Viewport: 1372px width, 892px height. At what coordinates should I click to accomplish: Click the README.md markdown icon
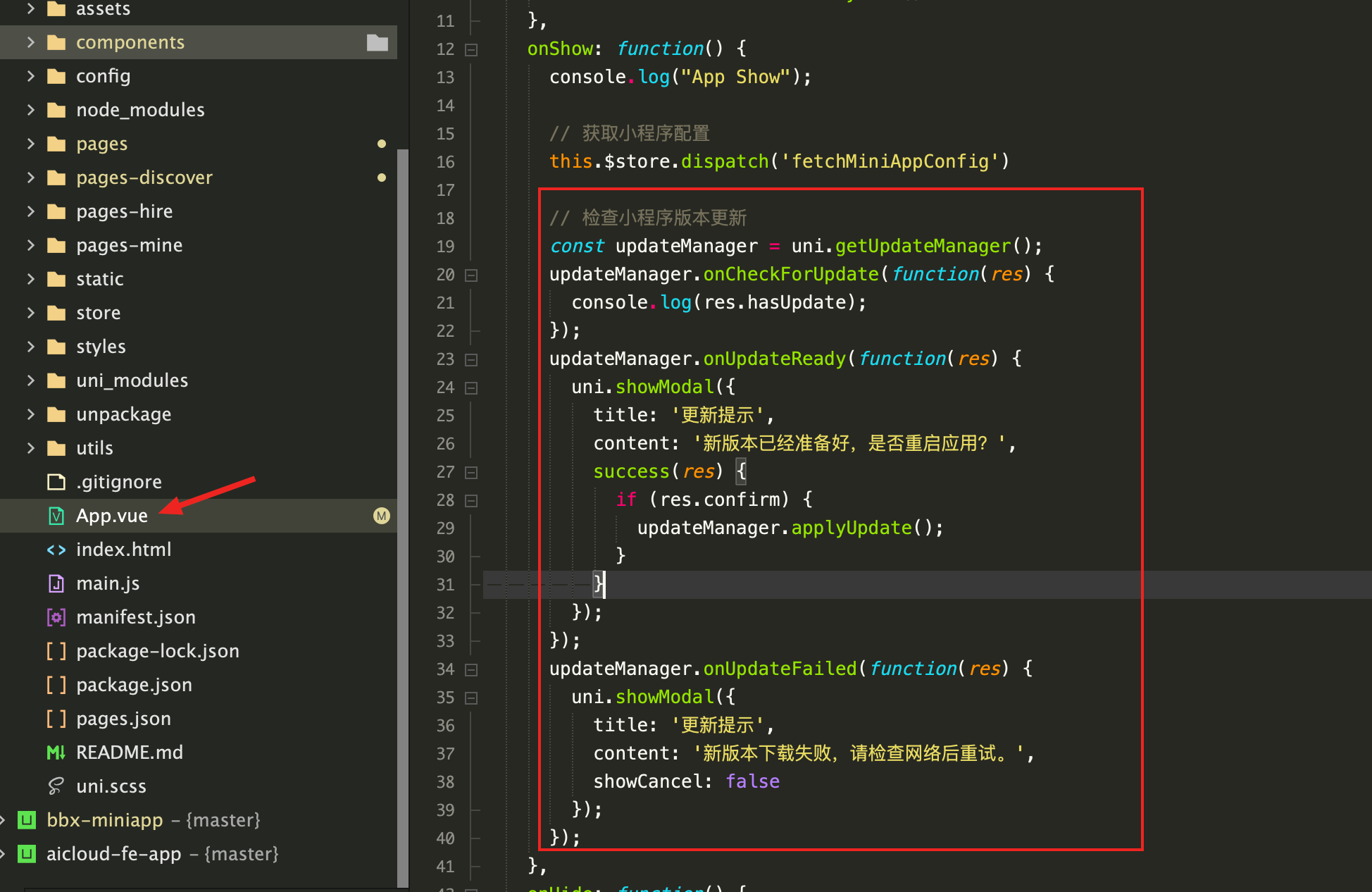coord(56,752)
